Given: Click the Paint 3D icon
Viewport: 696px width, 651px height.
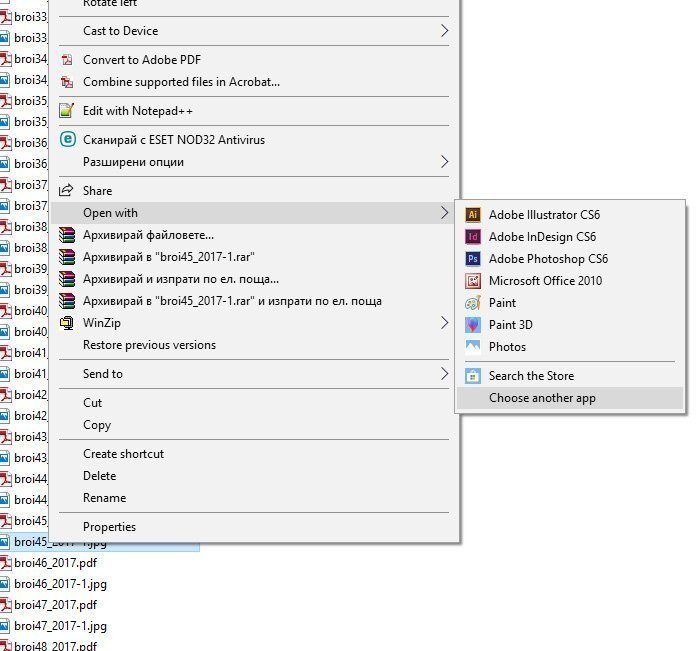Looking at the screenshot, I should pos(473,325).
